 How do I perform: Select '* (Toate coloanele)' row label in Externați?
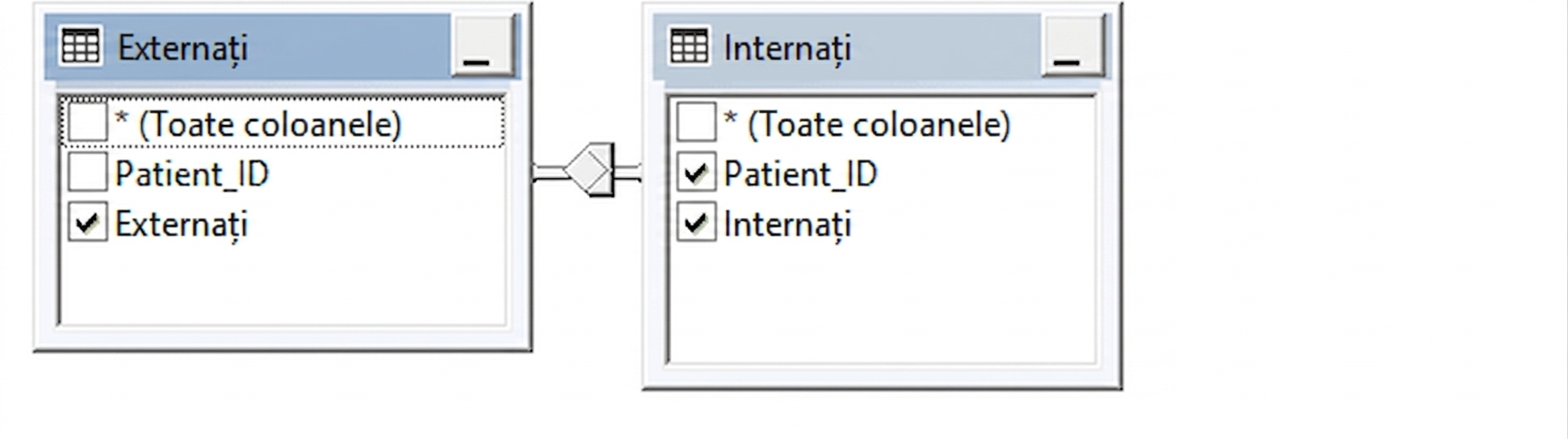coord(258,124)
